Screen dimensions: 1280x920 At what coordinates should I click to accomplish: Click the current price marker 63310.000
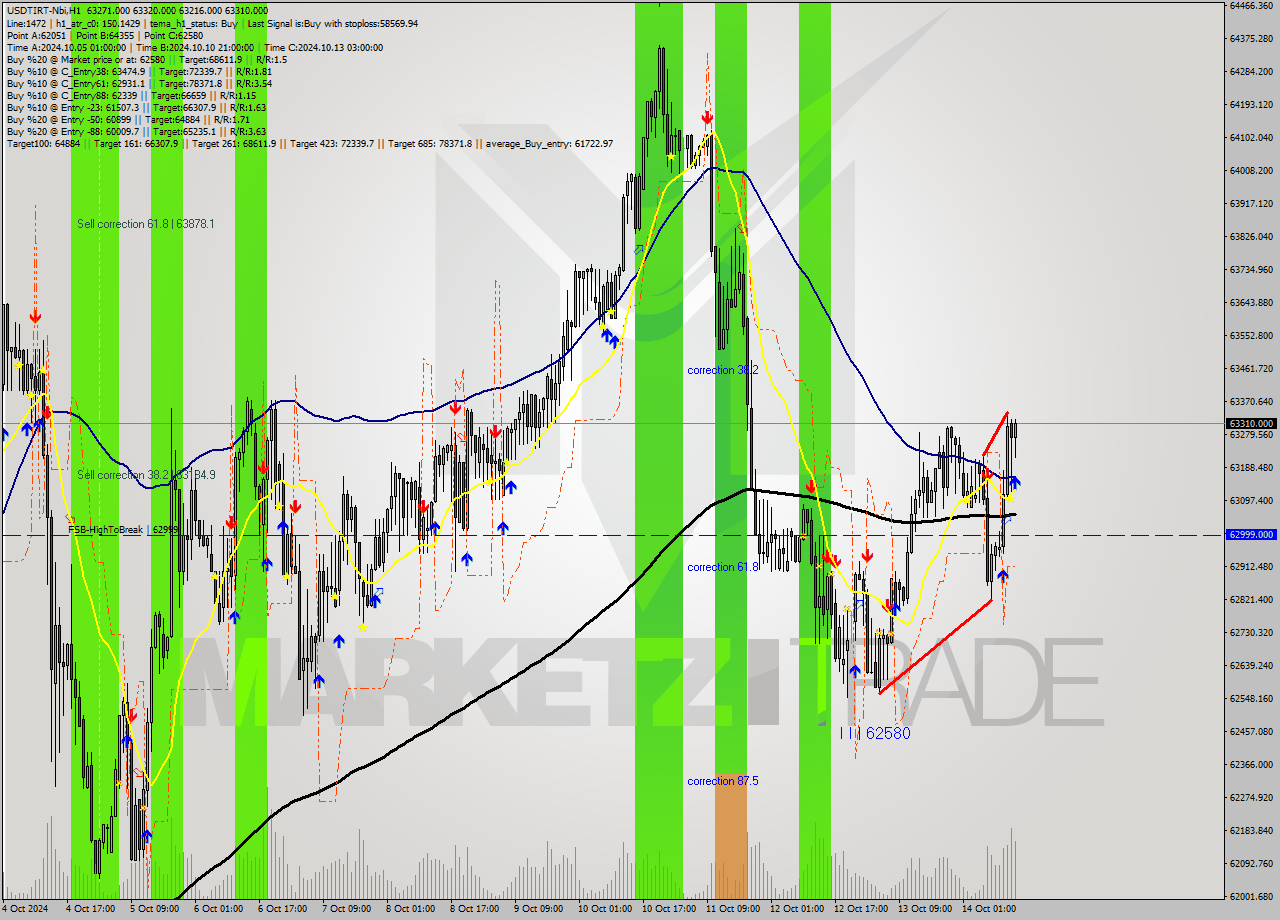coord(1251,423)
